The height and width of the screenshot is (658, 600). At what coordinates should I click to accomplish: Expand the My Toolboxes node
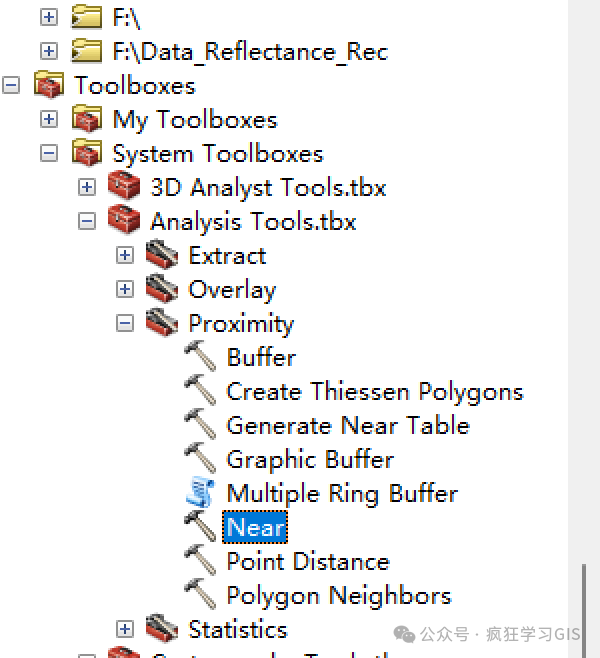(x=49, y=119)
